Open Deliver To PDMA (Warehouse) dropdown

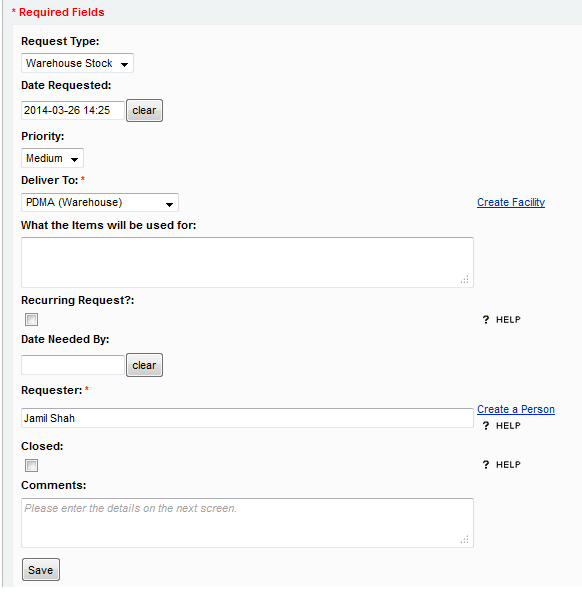100,203
